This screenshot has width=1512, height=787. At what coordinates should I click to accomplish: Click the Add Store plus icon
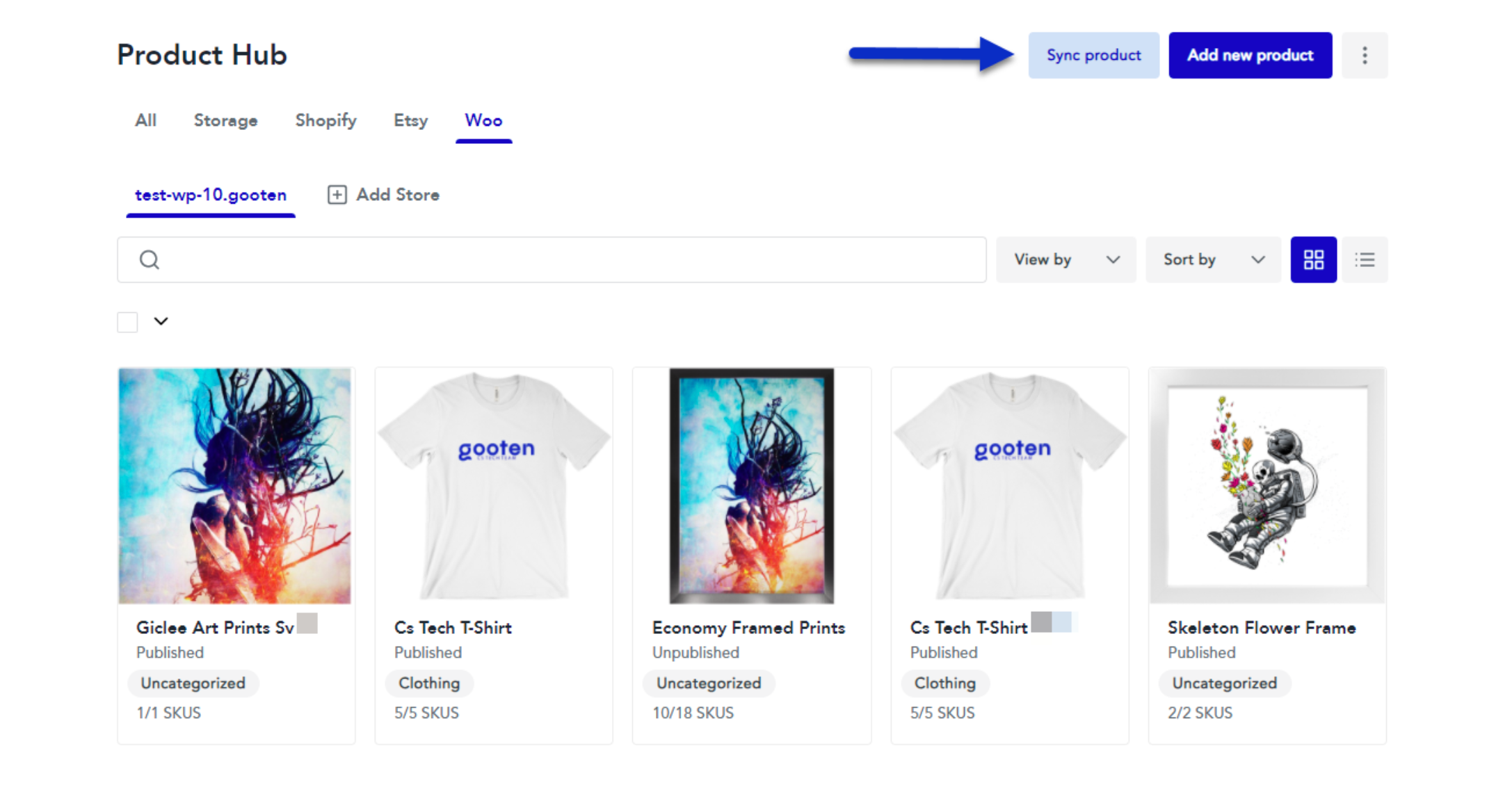pyautogui.click(x=337, y=195)
